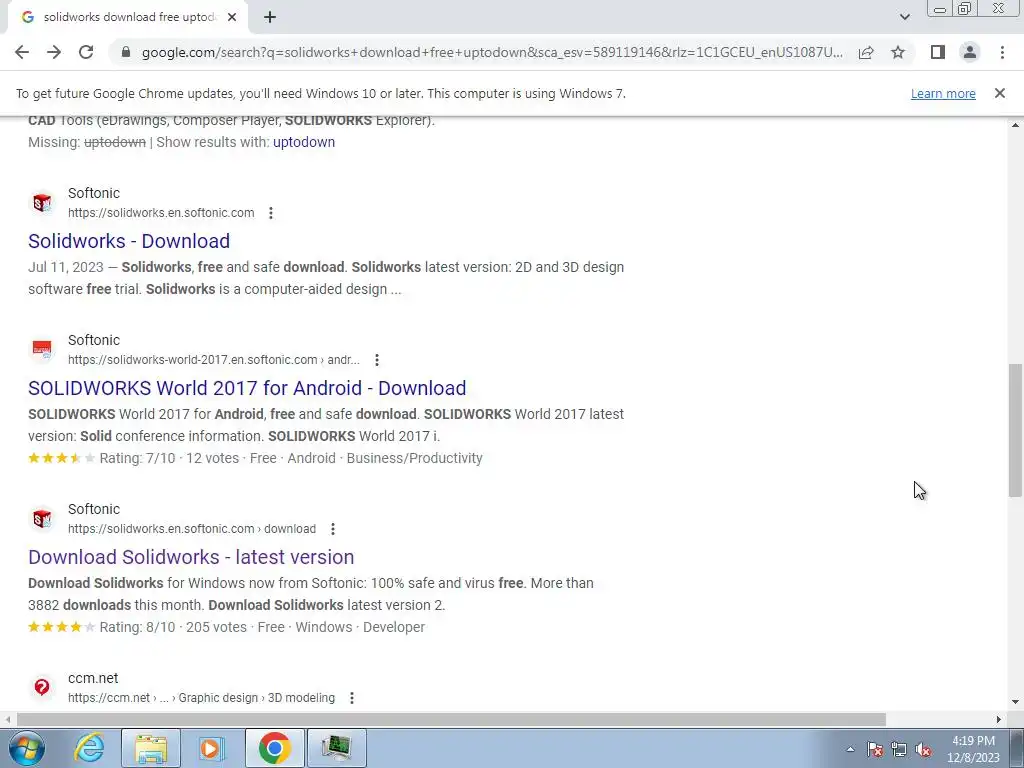Open more options for solidworks.en.softonic.com result

tap(270, 213)
